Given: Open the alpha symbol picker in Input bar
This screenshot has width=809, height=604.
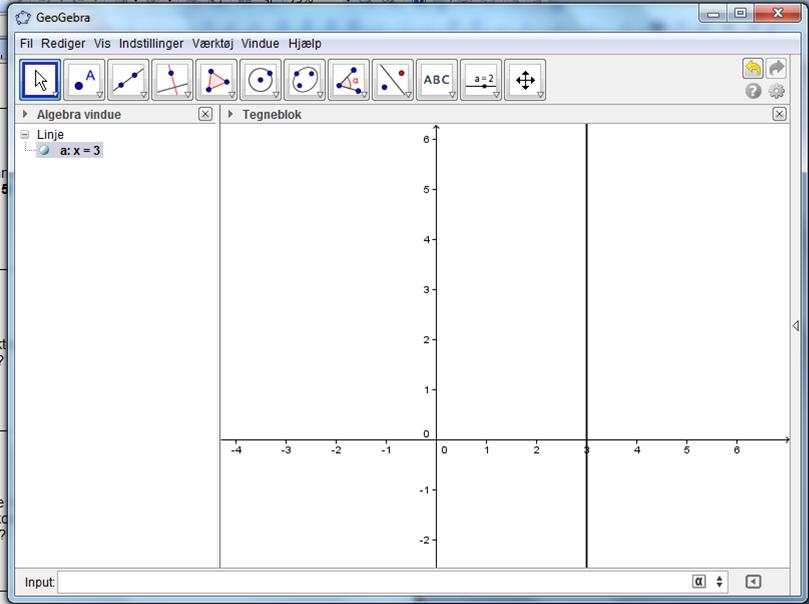Looking at the screenshot, I should tap(699, 582).
